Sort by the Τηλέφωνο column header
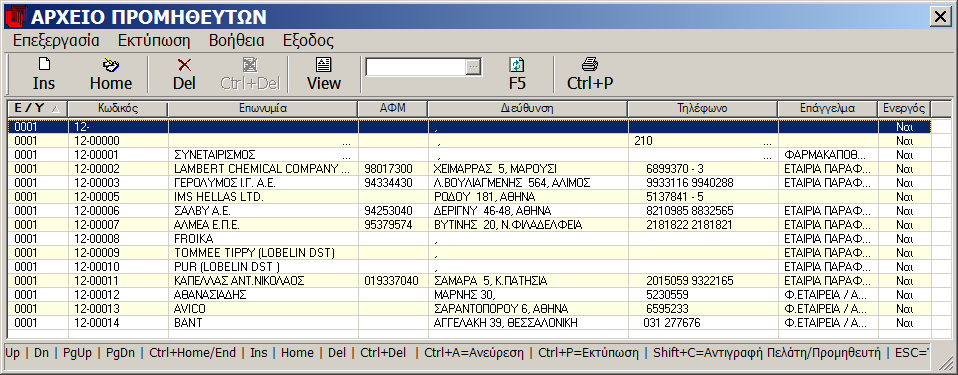This screenshot has width=958, height=375. (703, 109)
